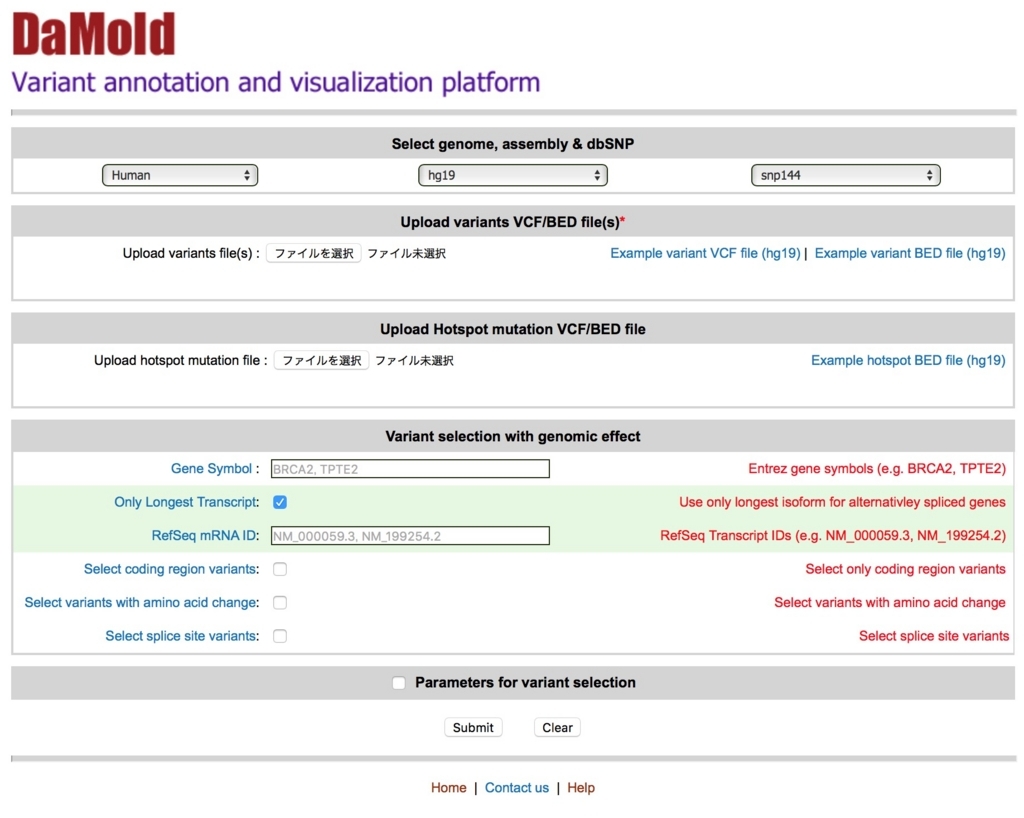Click the 'Gene Symbol :' label
Image resolution: width=1024 pixels, height=818 pixels.
pyautogui.click(x=215, y=469)
